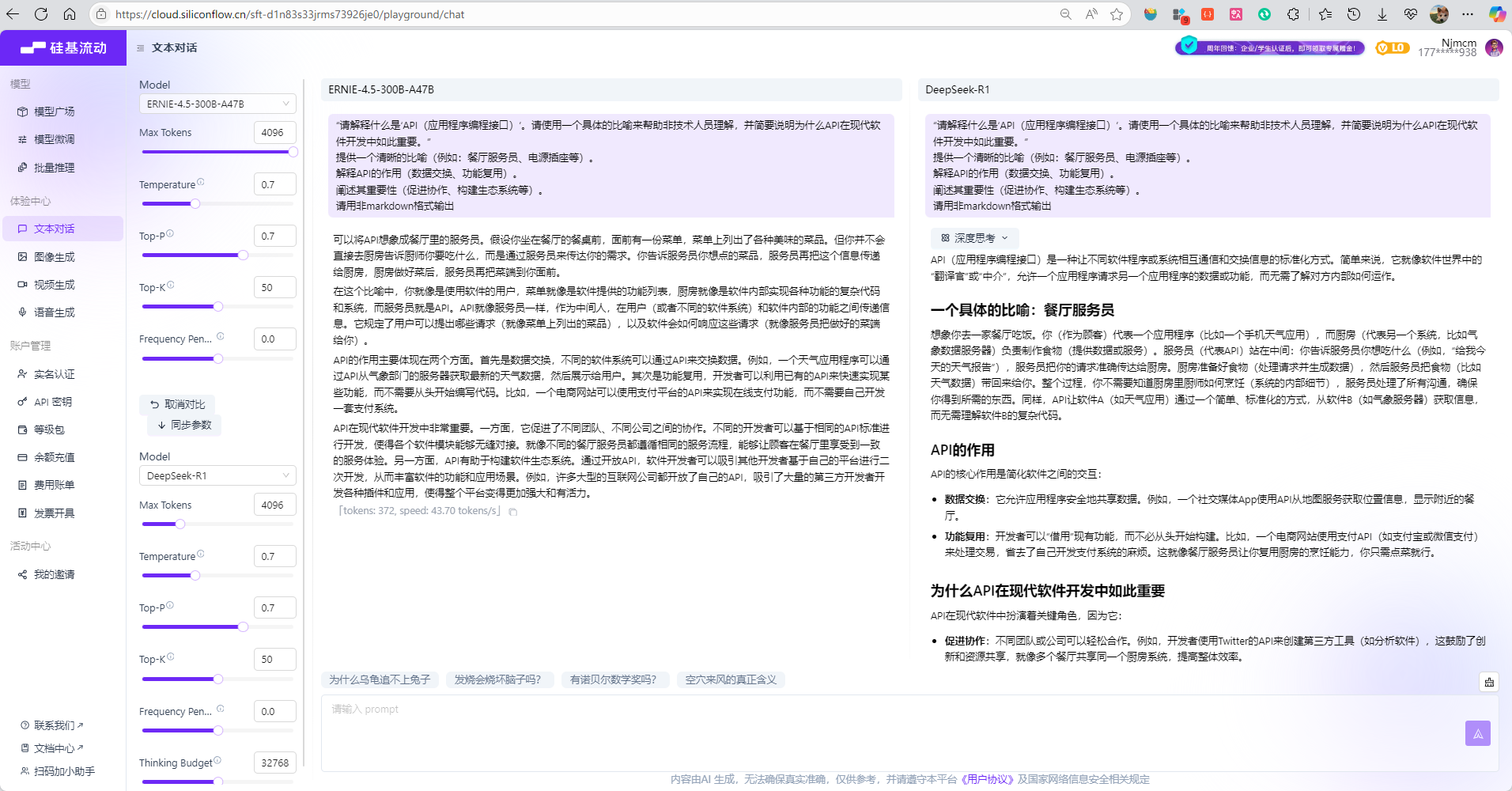Screen dimensions: 1512x791
Task: Click the user avatar in page header
Action: click(1493, 48)
